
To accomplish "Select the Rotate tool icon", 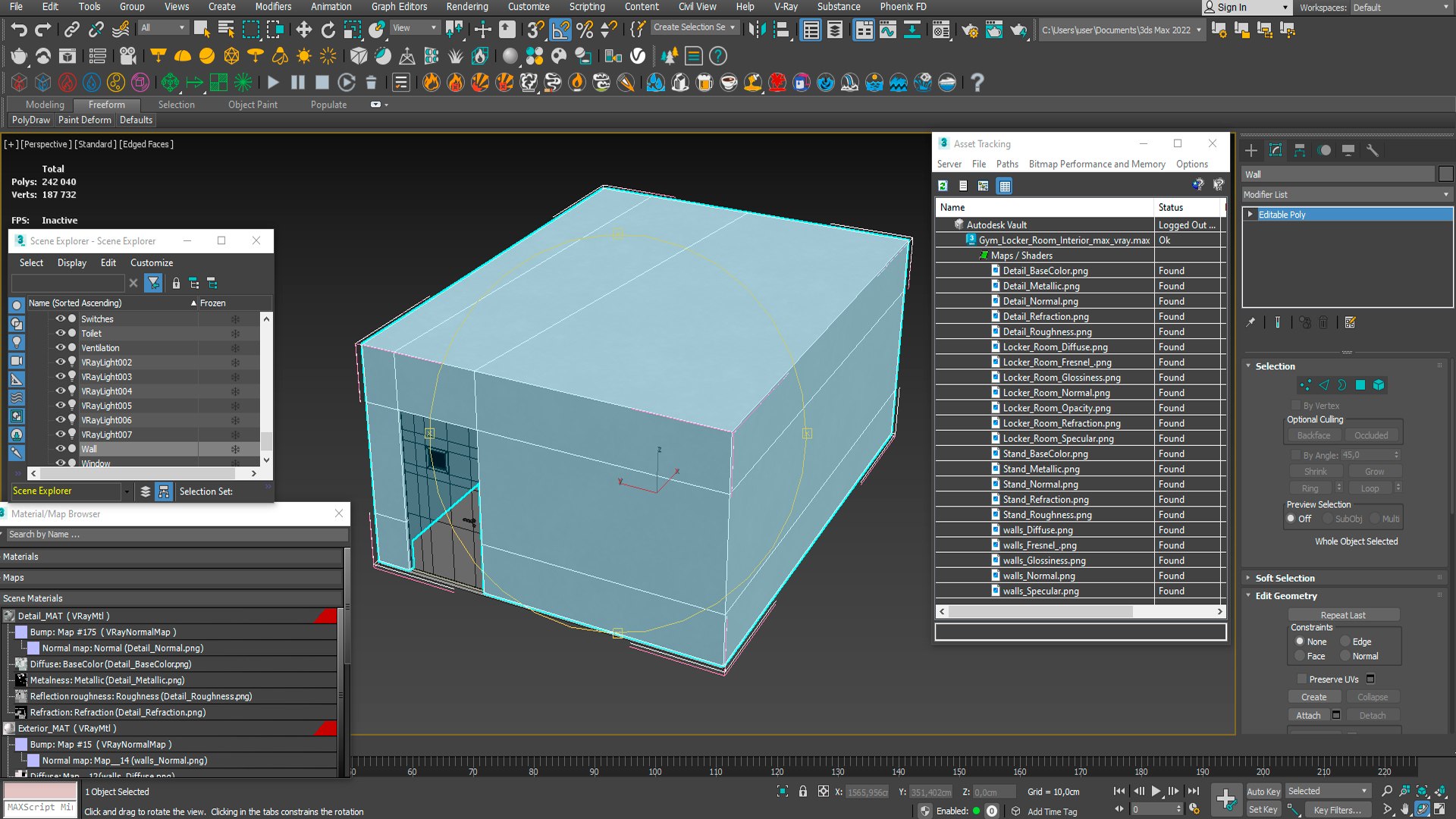I will (328, 30).
